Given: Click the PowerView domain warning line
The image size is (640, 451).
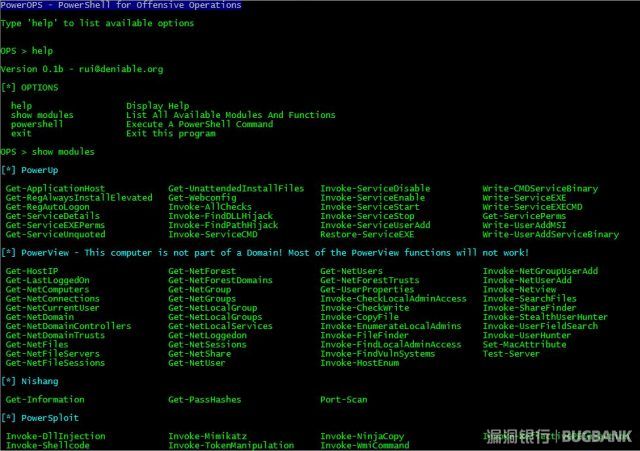Looking at the screenshot, I should (x=264, y=253).
